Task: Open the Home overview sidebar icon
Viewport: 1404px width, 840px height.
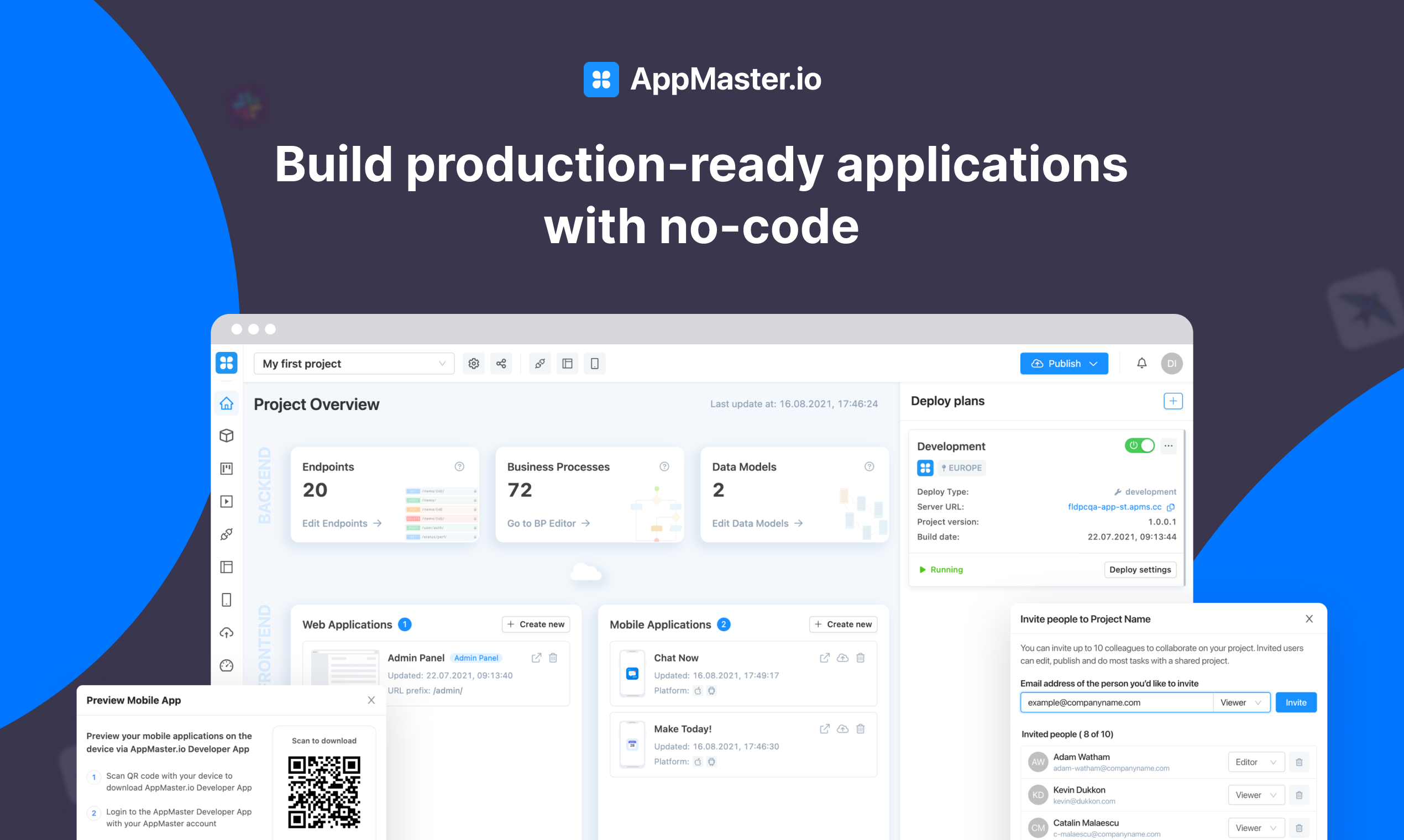Action: pyautogui.click(x=227, y=403)
